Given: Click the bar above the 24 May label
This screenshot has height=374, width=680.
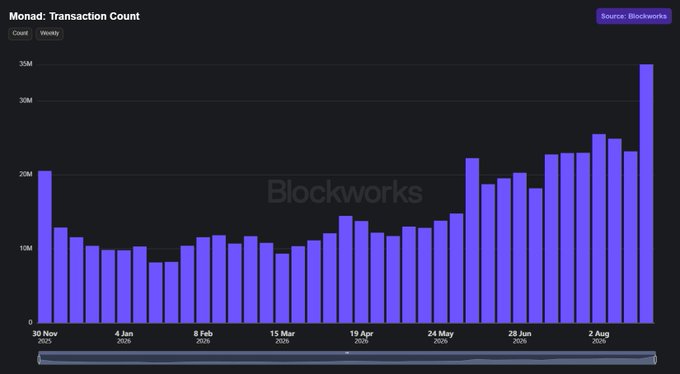Looking at the screenshot, I should click(x=441, y=272).
